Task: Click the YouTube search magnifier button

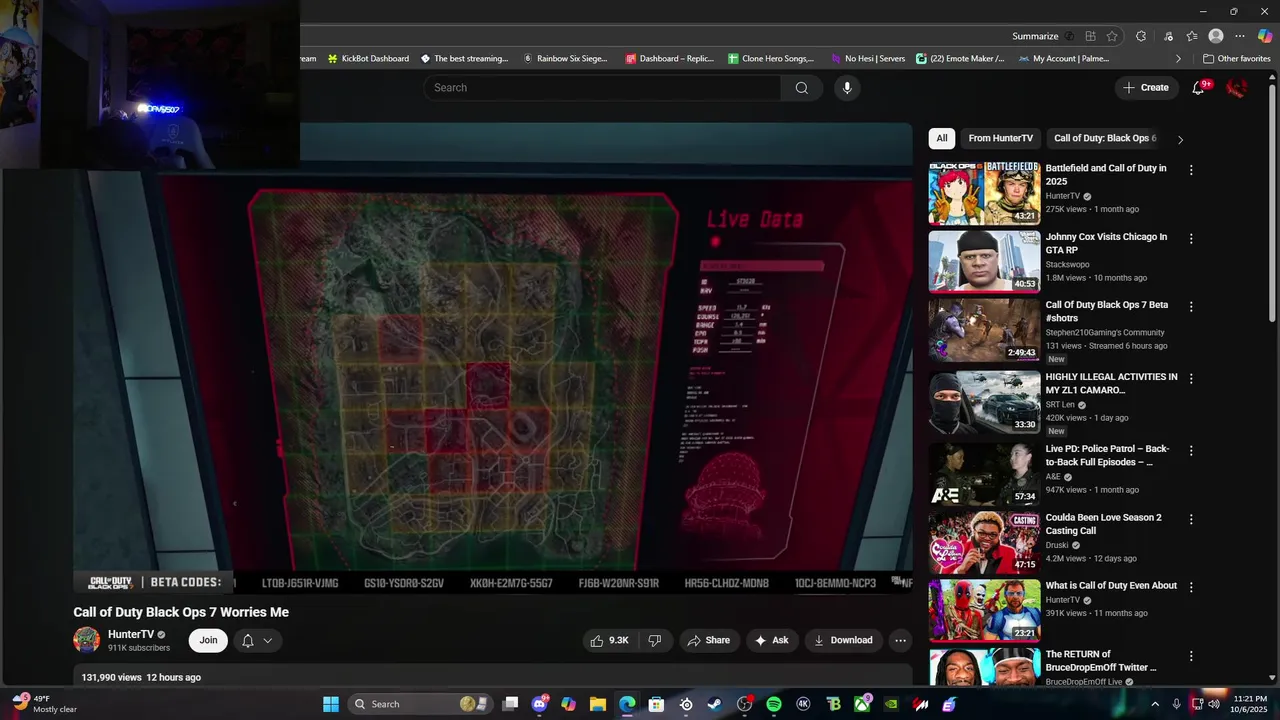Action: coord(802,88)
